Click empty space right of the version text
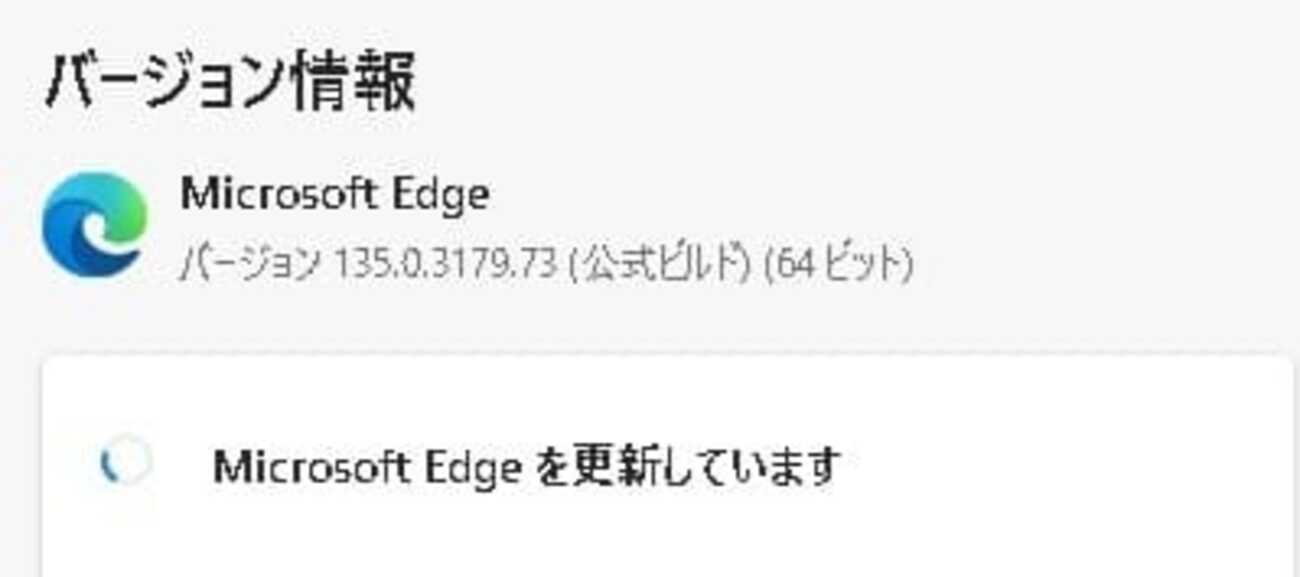 pyautogui.click(x=1100, y=265)
